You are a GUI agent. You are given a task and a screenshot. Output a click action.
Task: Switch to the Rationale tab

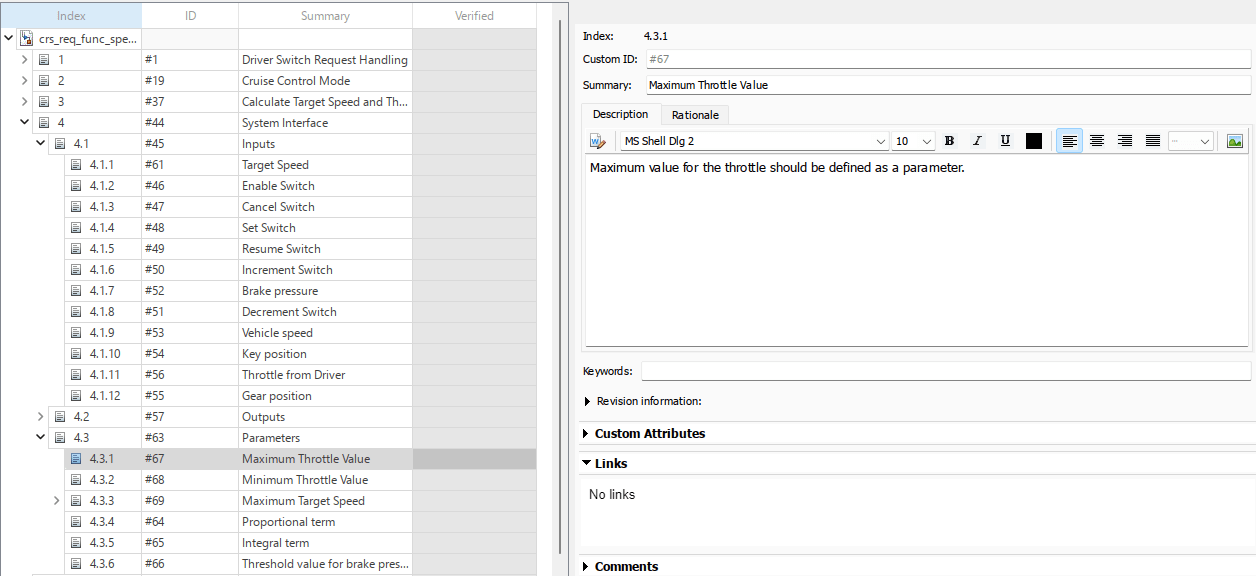695,115
